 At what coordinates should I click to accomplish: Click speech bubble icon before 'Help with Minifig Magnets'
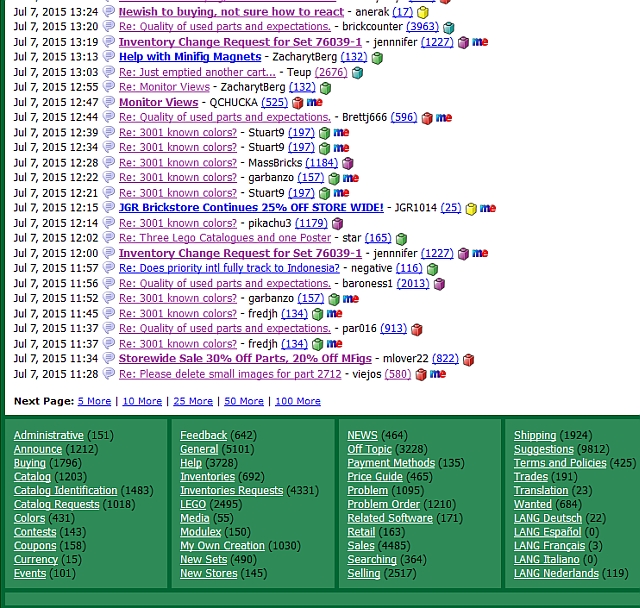pos(108,57)
